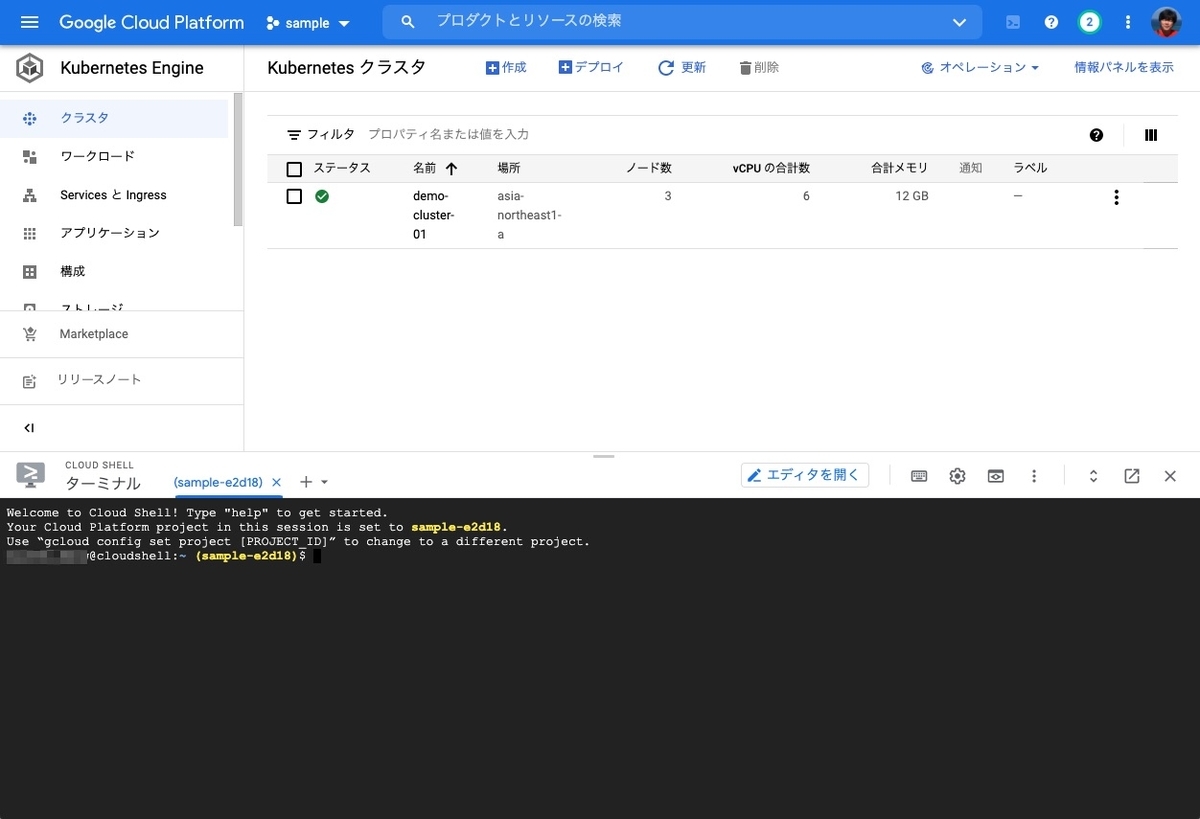This screenshot has height=819, width=1200.
Task: Click the 名前 column sort arrow
Action: pos(453,168)
